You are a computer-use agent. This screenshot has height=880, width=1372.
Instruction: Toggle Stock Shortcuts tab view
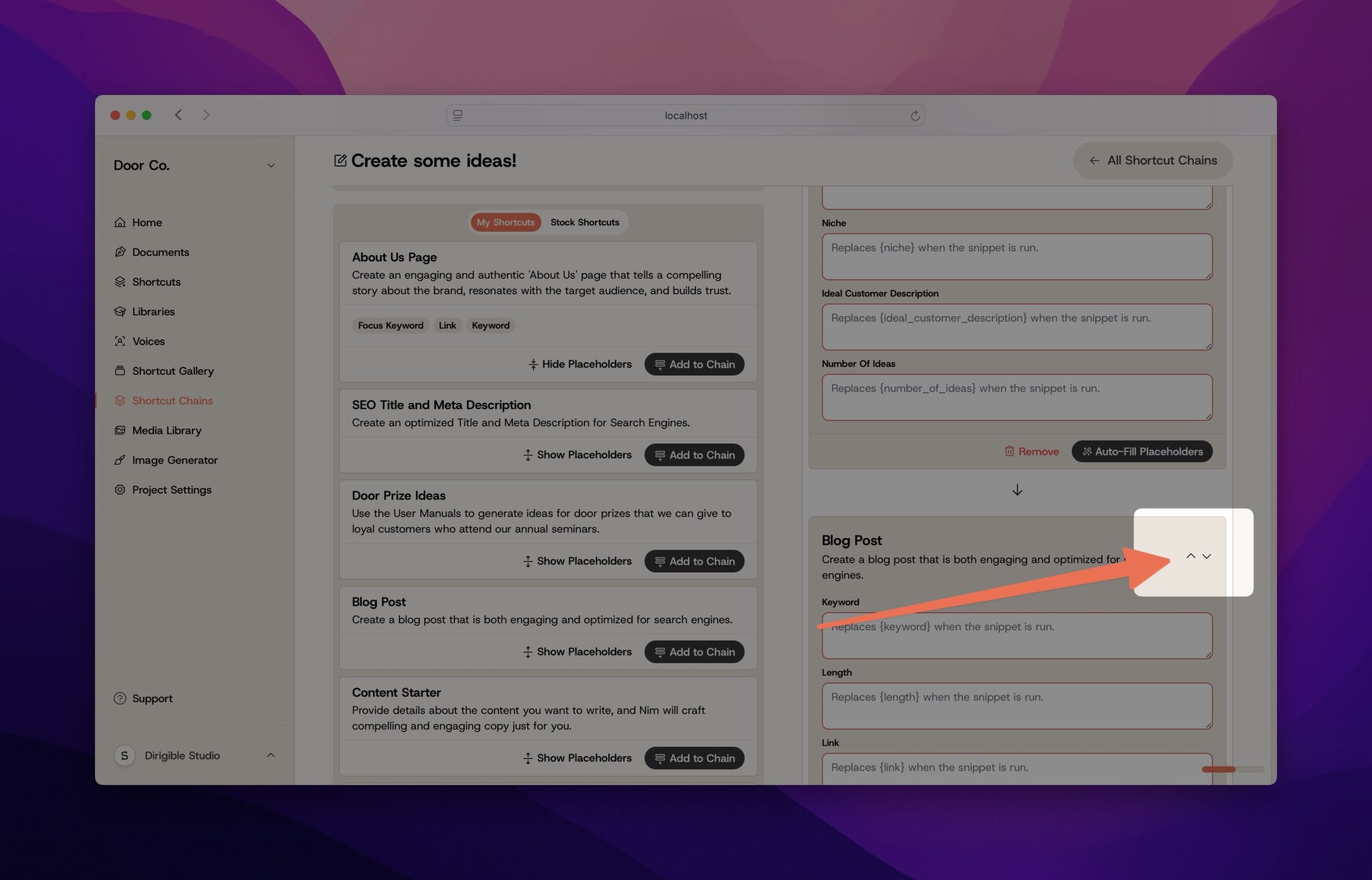584,222
